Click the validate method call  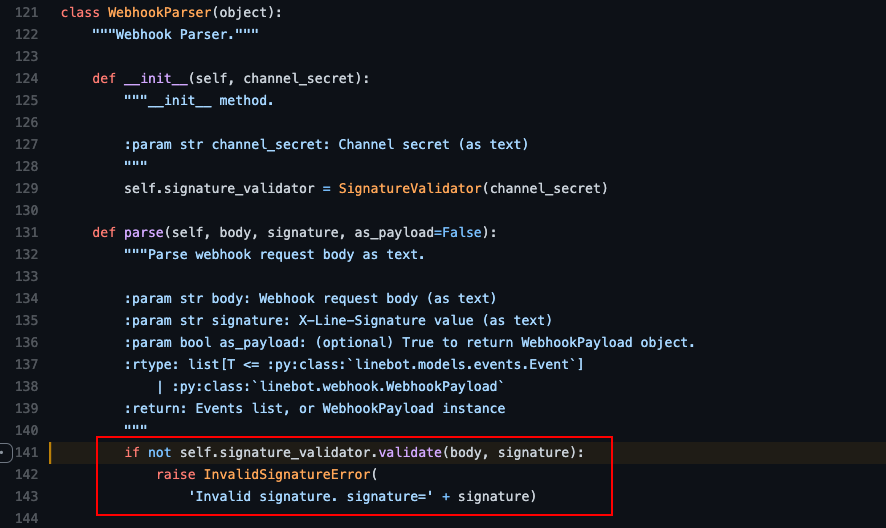pyautogui.click(x=410, y=453)
